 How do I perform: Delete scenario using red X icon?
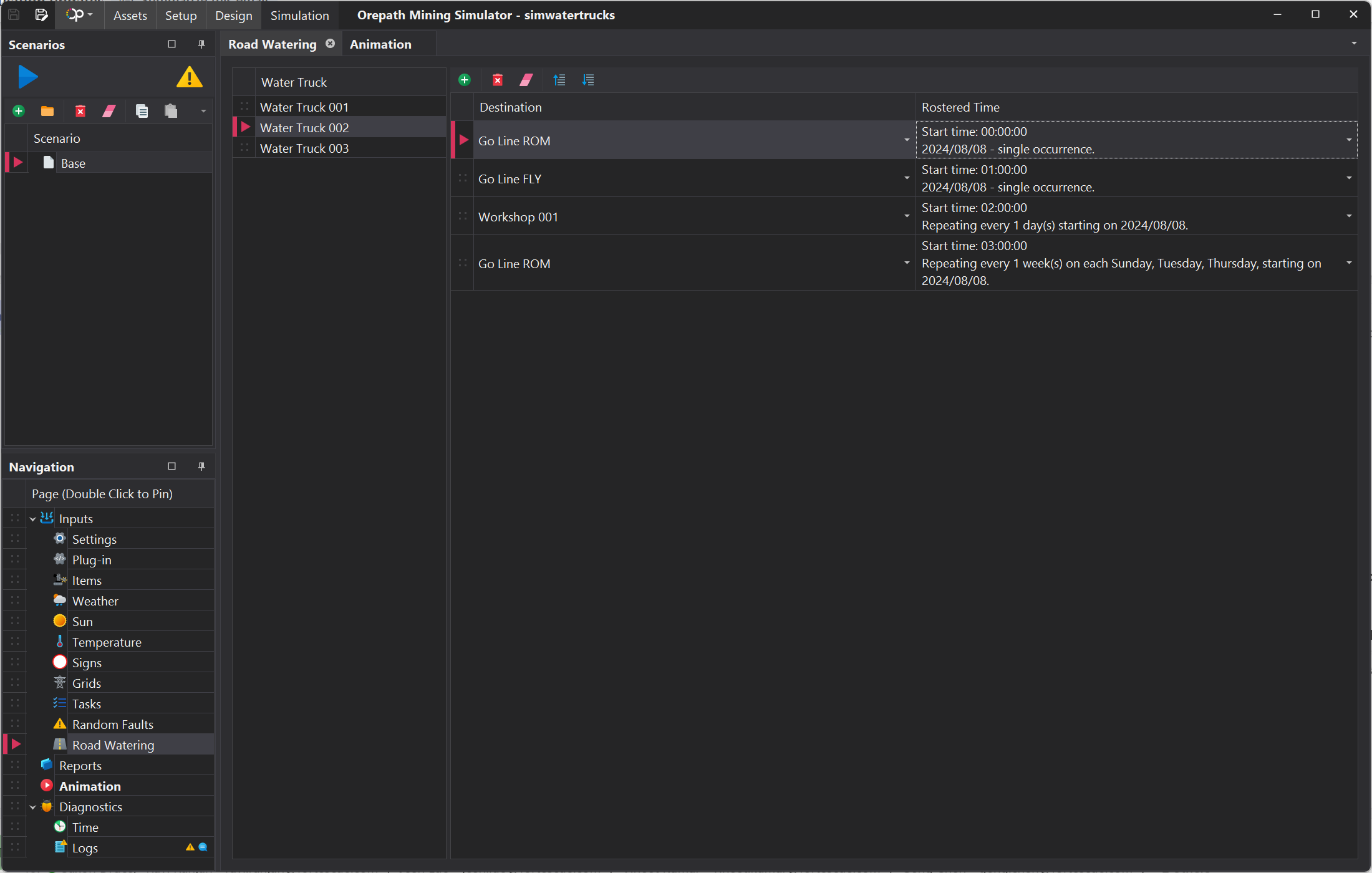click(80, 111)
